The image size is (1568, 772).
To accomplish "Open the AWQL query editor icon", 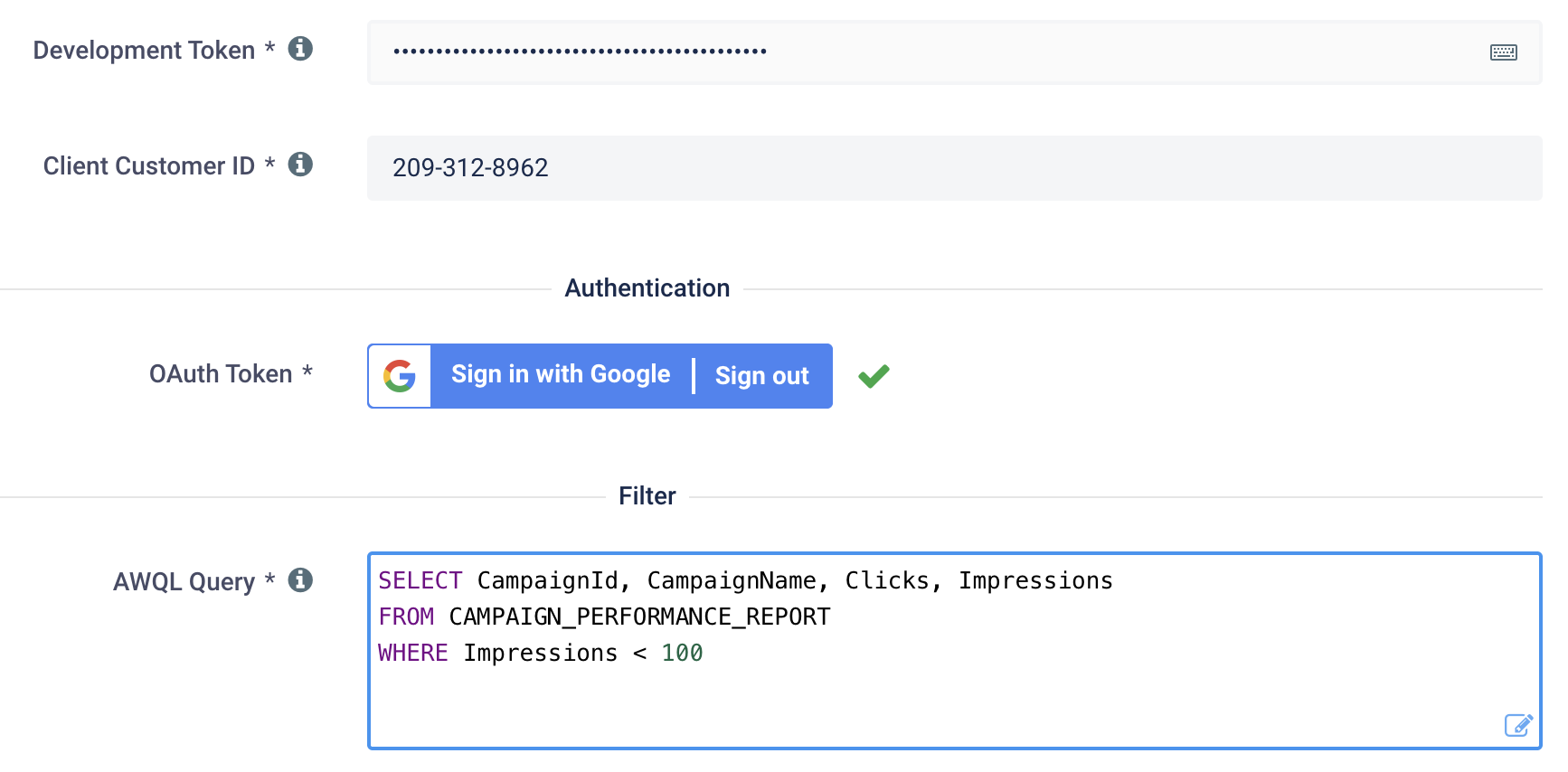I will pyautogui.click(x=1518, y=725).
